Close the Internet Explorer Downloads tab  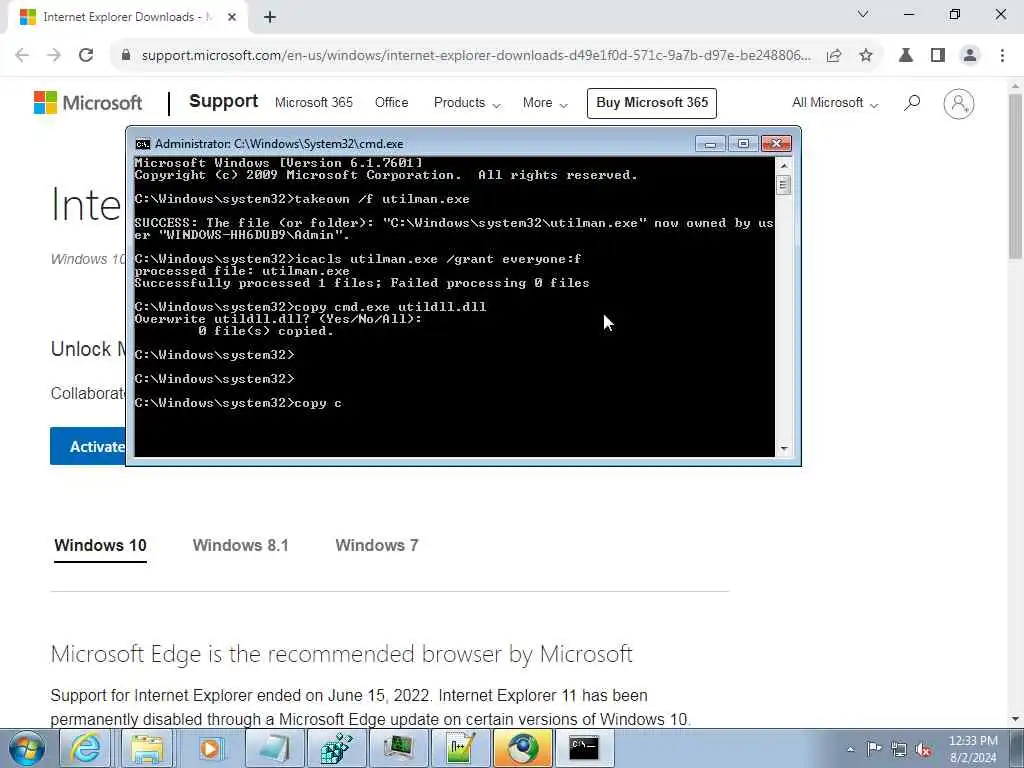click(232, 17)
